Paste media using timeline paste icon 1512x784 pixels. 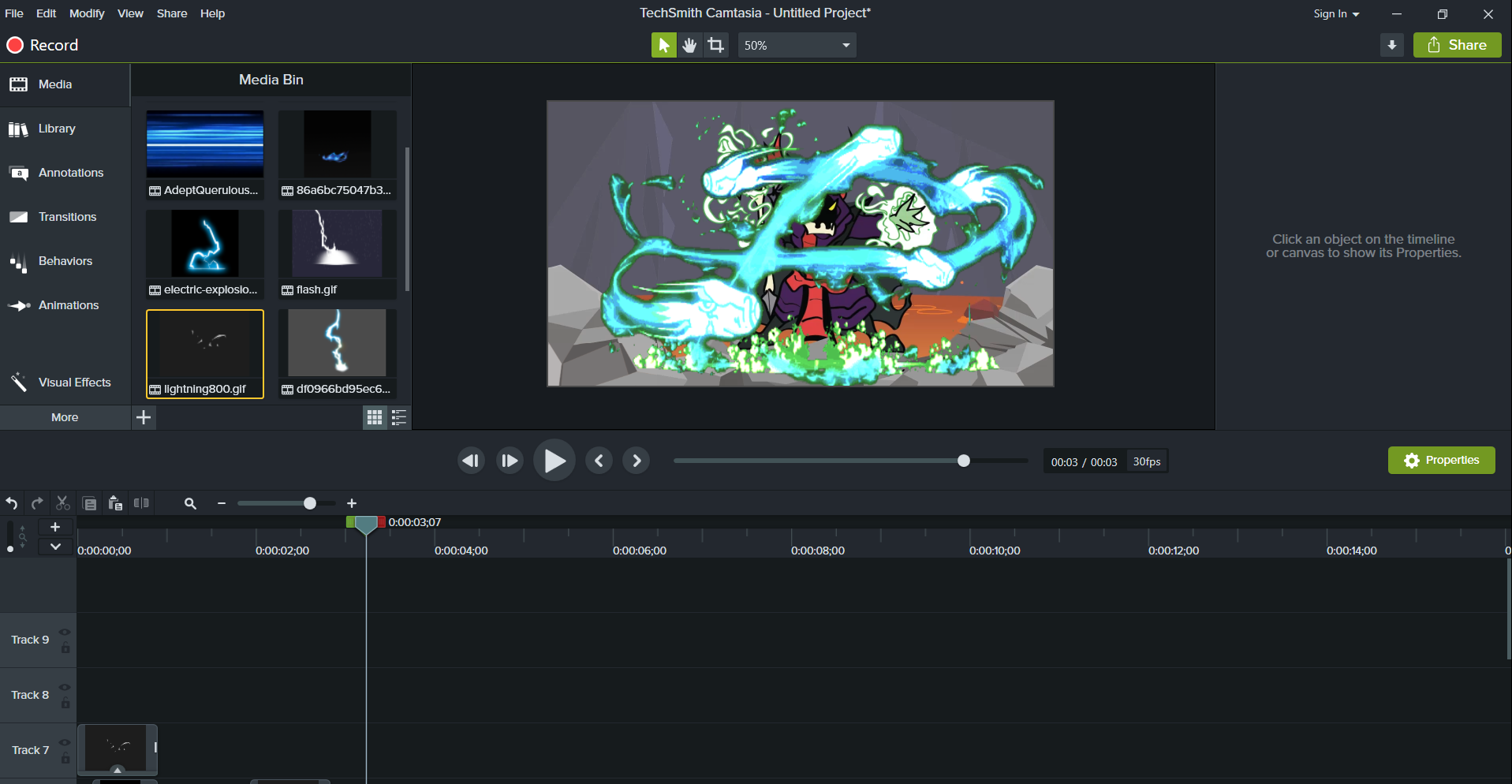pyautogui.click(x=115, y=503)
